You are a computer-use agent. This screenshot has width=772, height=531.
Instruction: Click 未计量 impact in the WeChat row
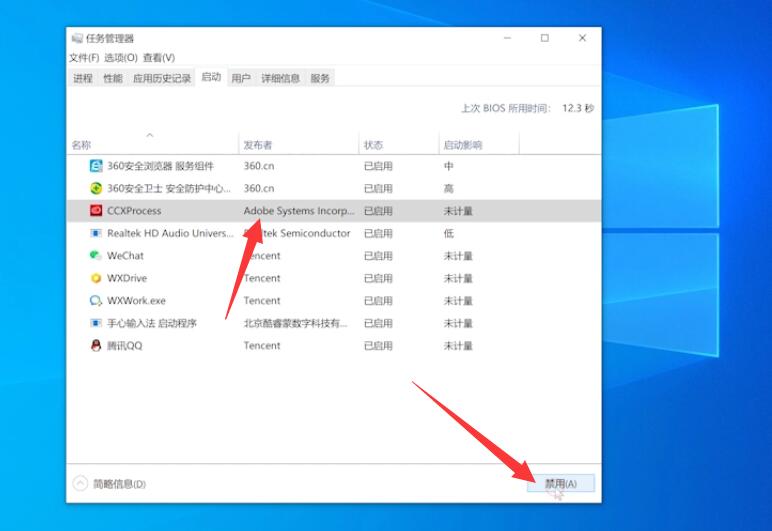pyautogui.click(x=458, y=255)
